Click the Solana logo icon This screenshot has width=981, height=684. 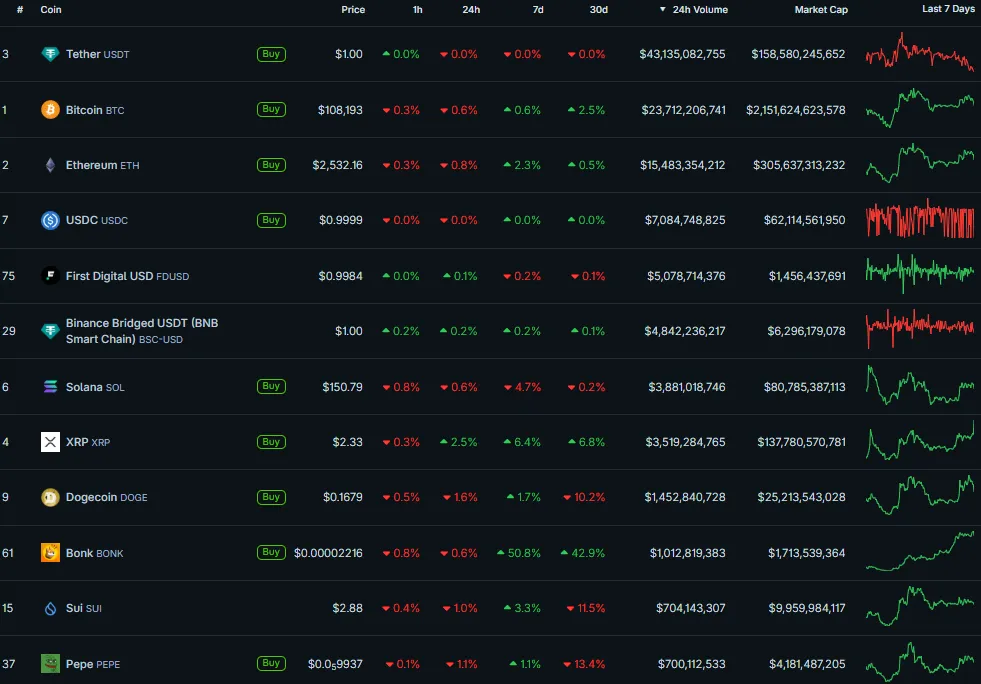50,386
